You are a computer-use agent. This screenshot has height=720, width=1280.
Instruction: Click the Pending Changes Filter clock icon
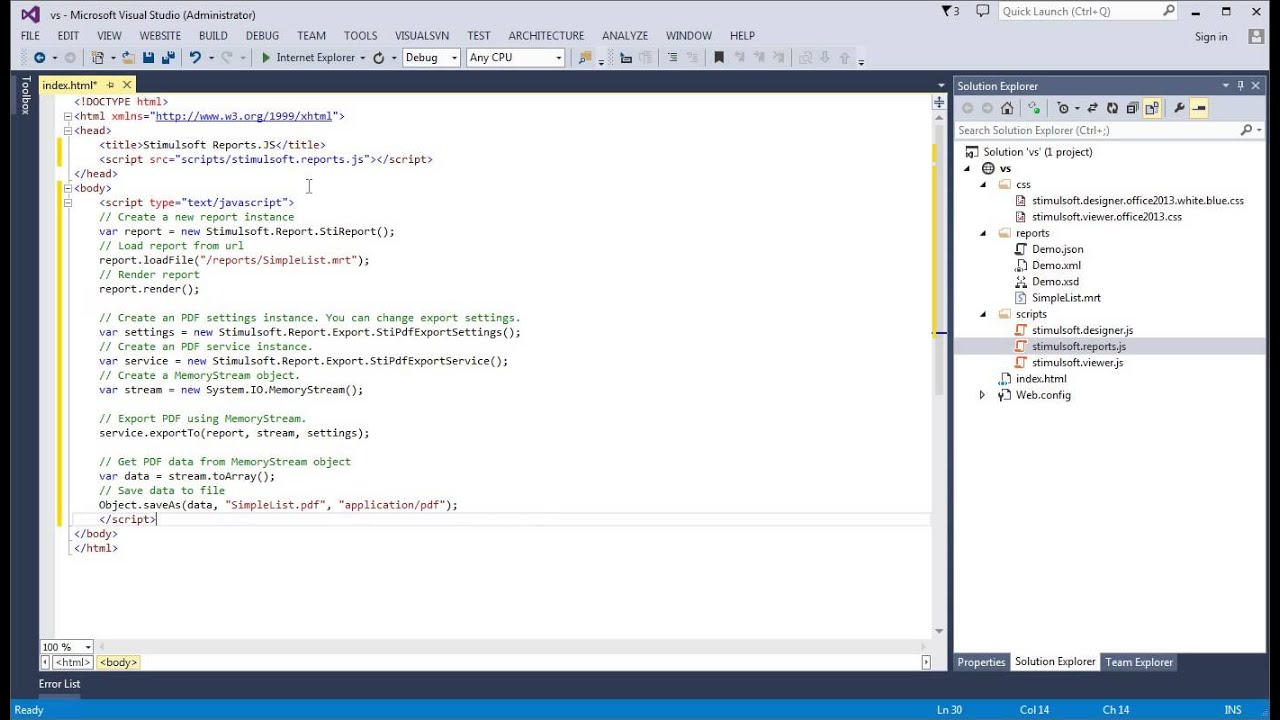coord(1063,108)
